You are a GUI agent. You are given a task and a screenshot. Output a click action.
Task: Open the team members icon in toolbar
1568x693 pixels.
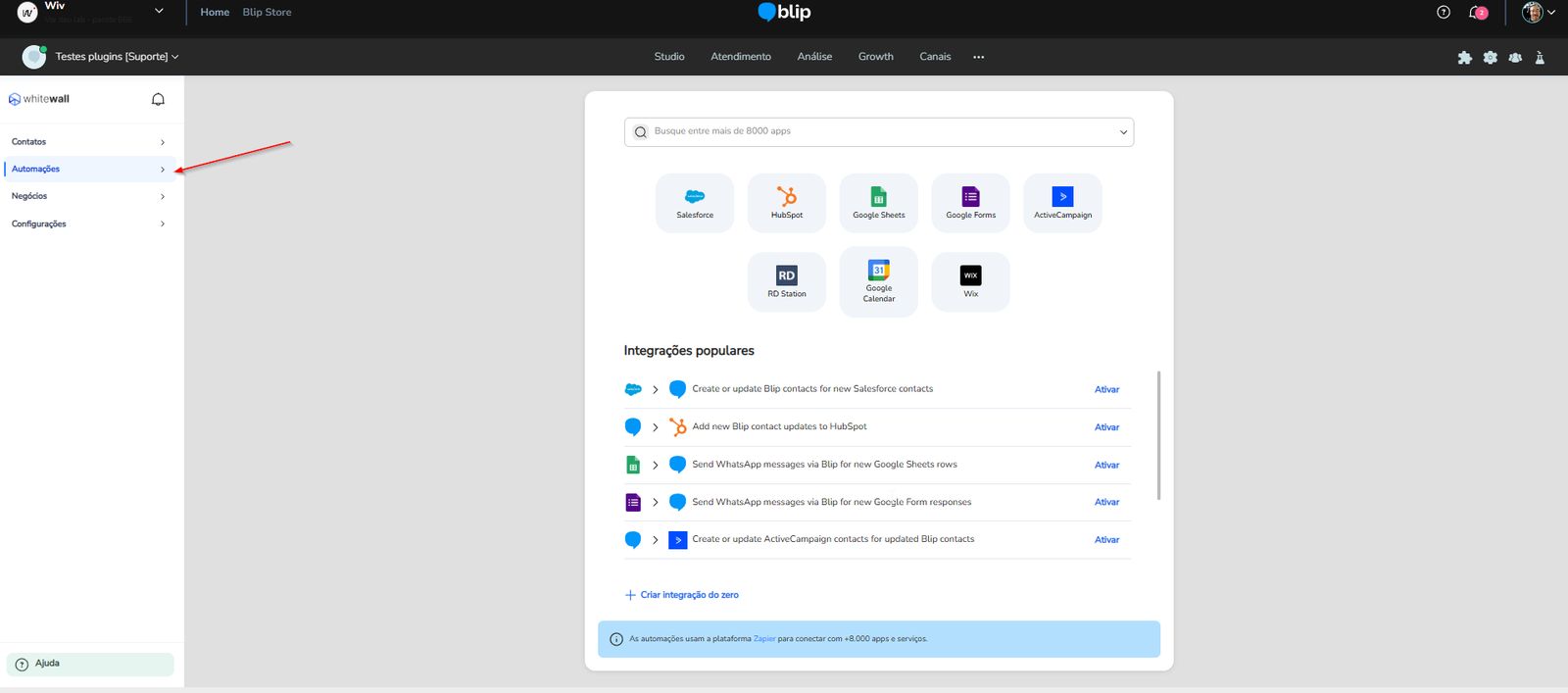click(1515, 58)
